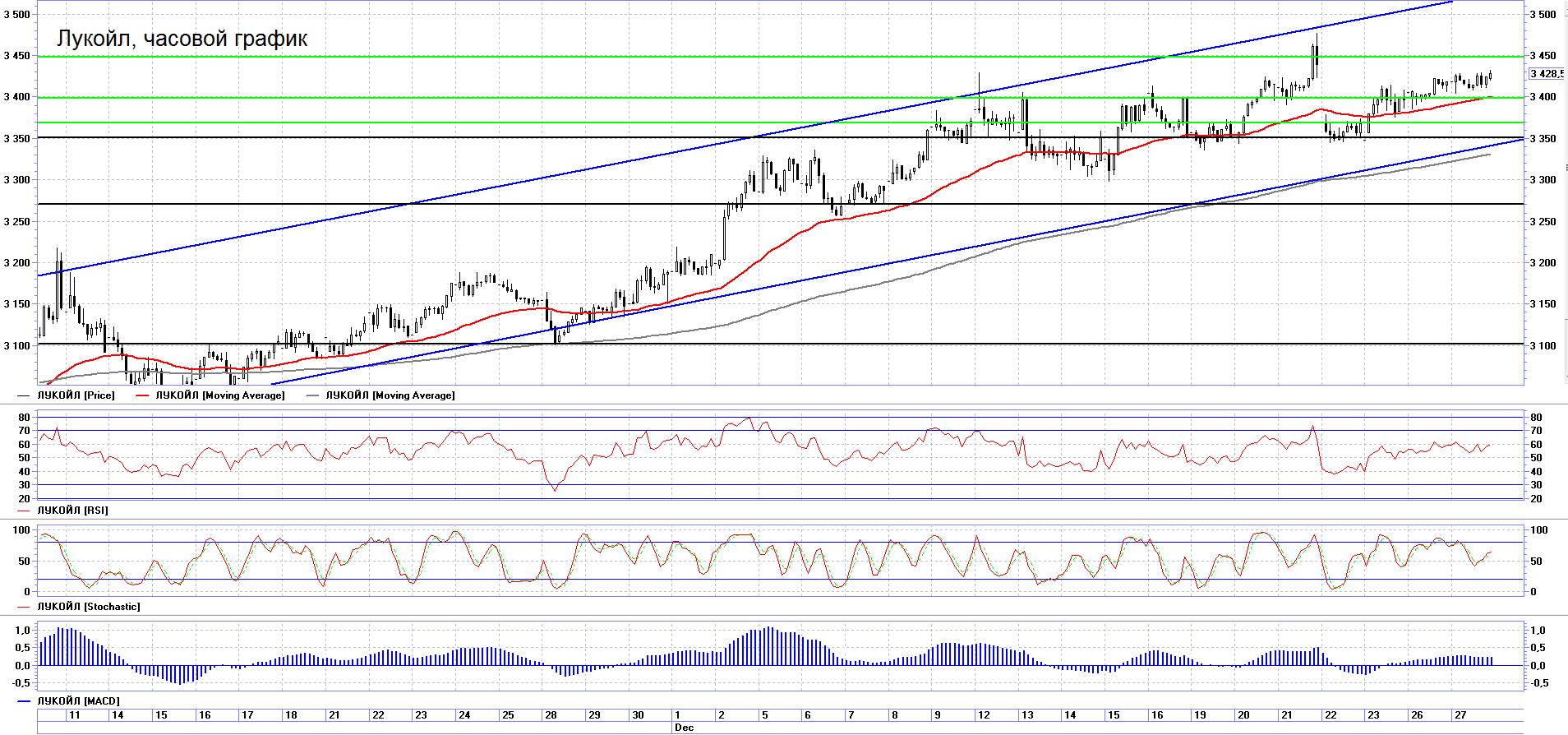Click '3 450' on the right price axis
This screenshot has width=1568, height=735.
(x=1543, y=56)
